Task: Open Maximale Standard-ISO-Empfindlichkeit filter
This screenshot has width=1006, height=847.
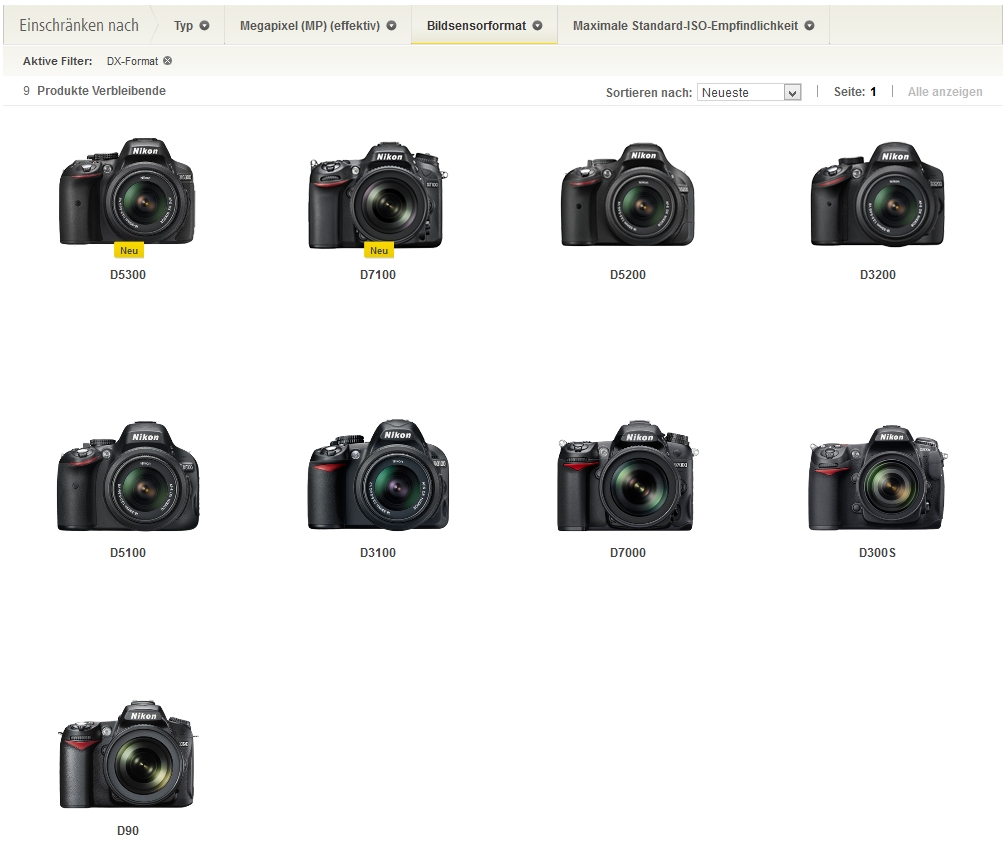Action: [694, 26]
